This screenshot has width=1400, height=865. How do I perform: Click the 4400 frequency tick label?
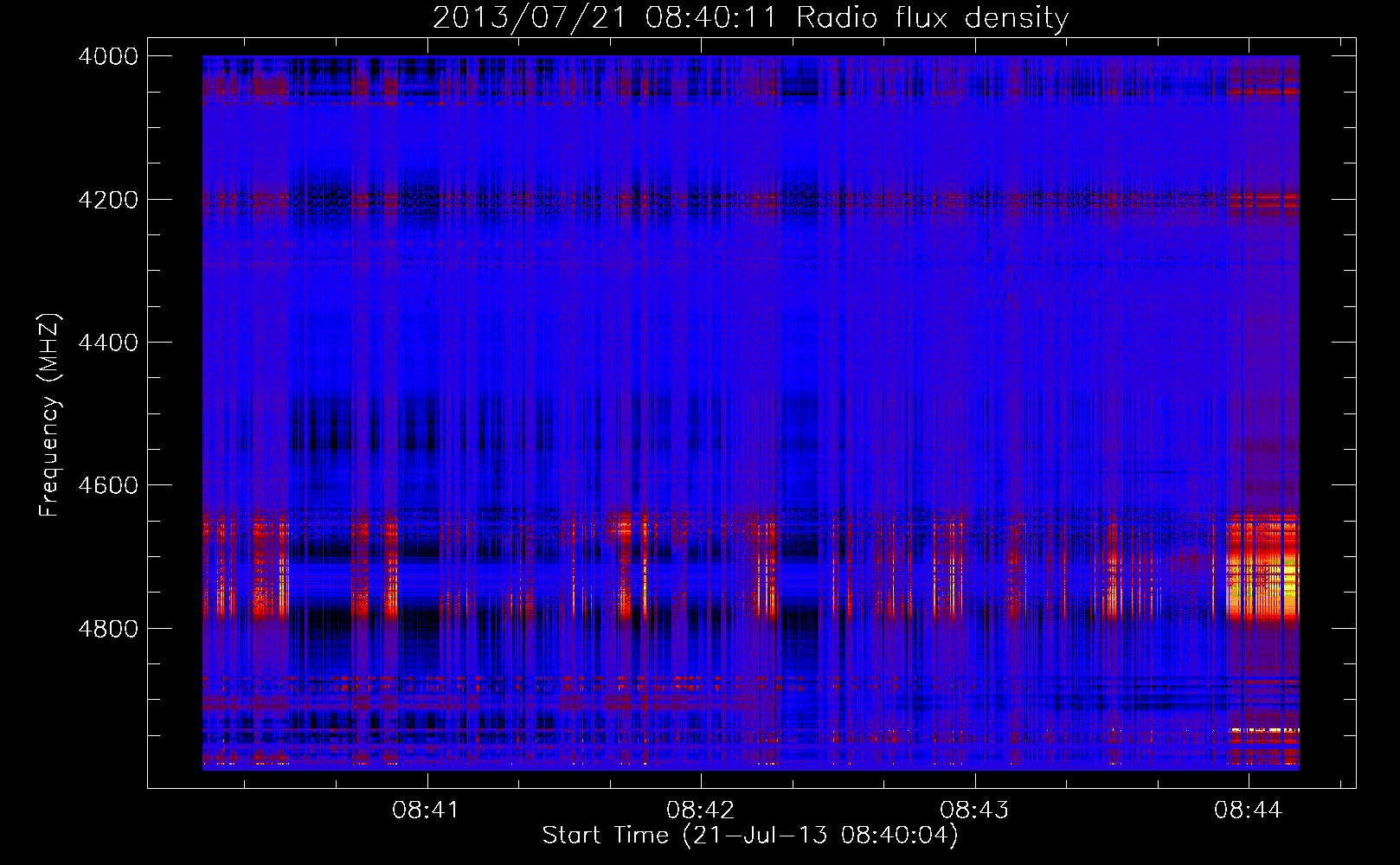108,343
